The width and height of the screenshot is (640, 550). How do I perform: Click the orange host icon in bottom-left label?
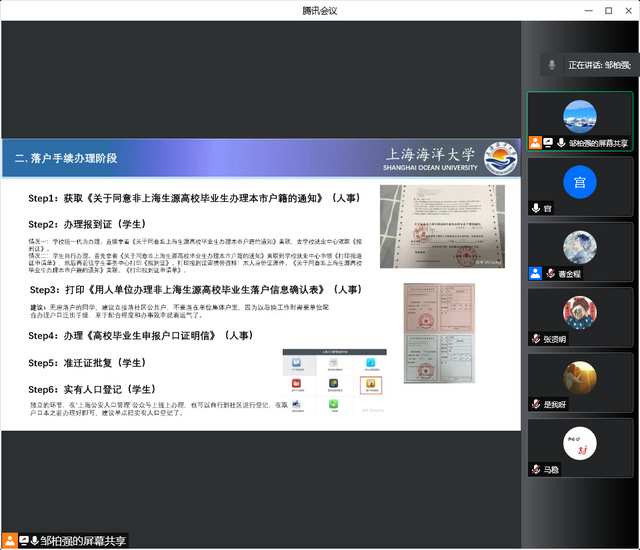click(x=10, y=541)
